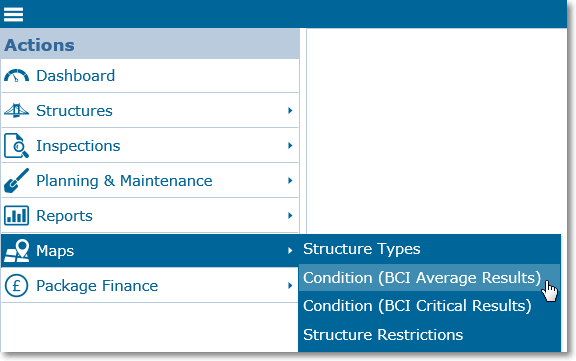576x361 pixels.
Task: Click the Dashboard gauge icon
Action: click(x=17, y=76)
